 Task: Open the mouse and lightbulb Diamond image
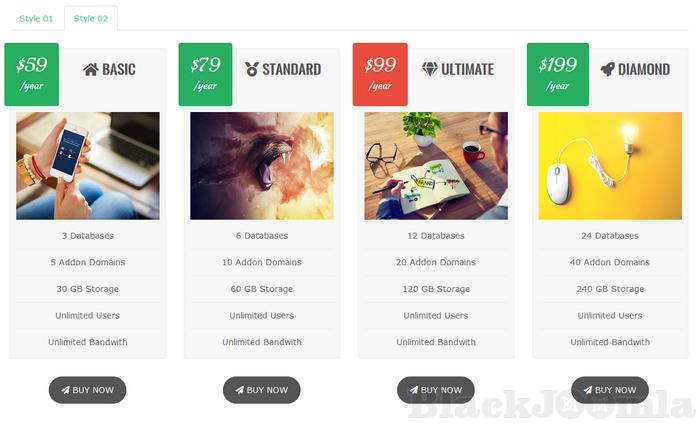click(610, 166)
